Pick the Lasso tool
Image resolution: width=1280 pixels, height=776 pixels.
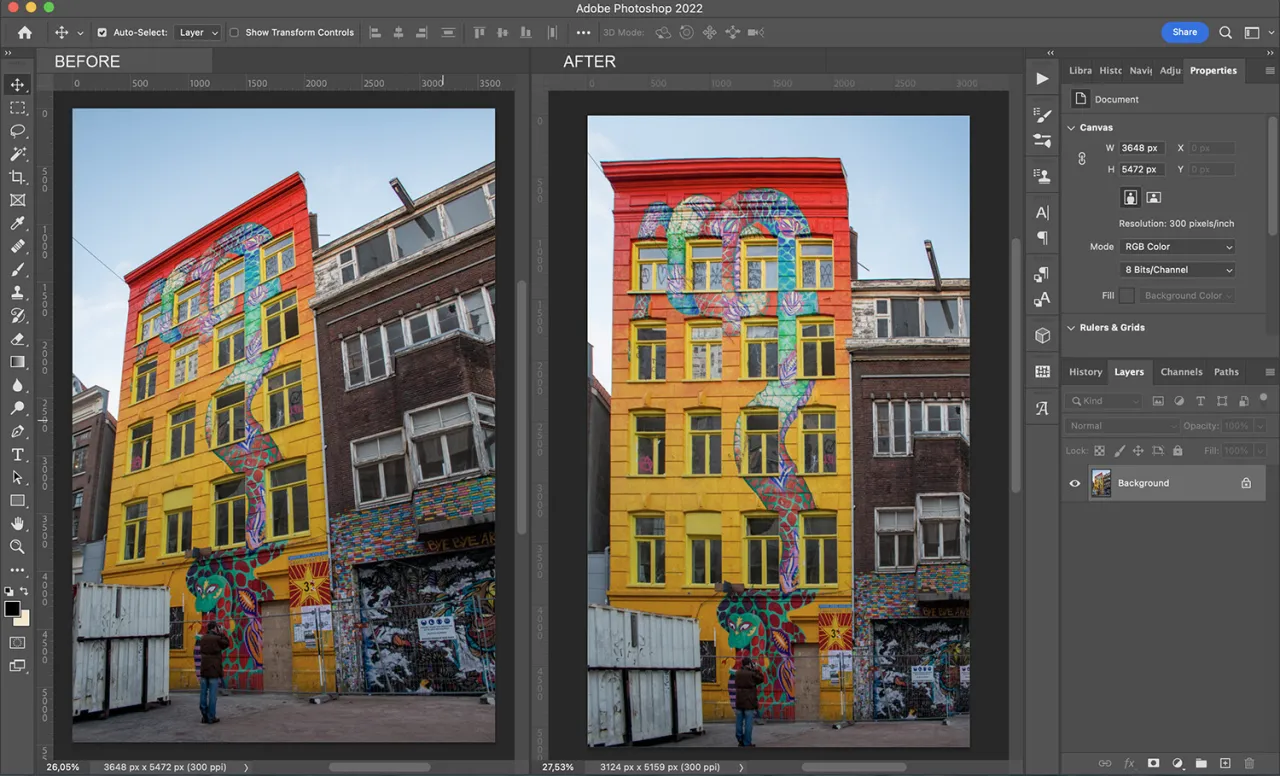17,131
